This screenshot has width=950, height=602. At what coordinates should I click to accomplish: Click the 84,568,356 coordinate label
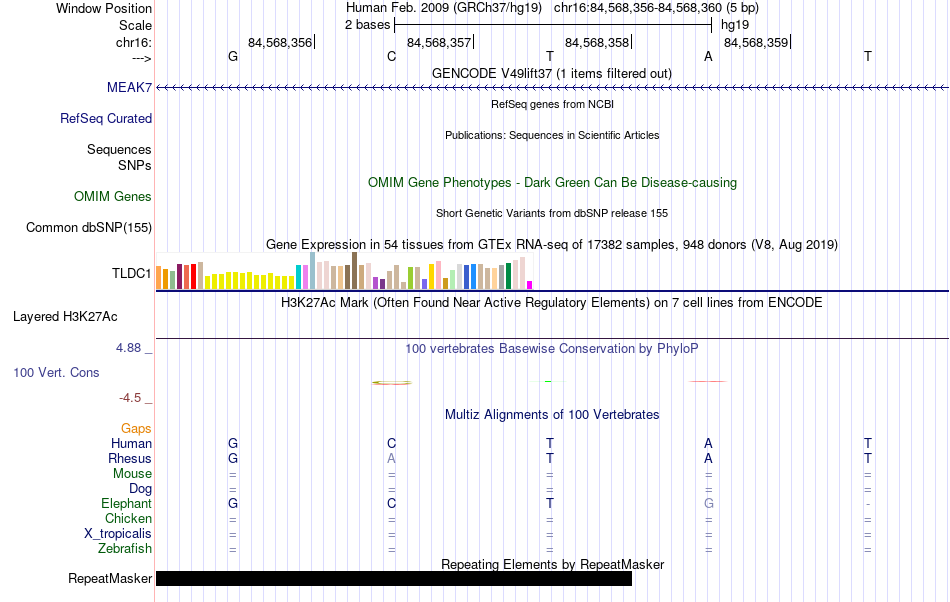pos(280,42)
